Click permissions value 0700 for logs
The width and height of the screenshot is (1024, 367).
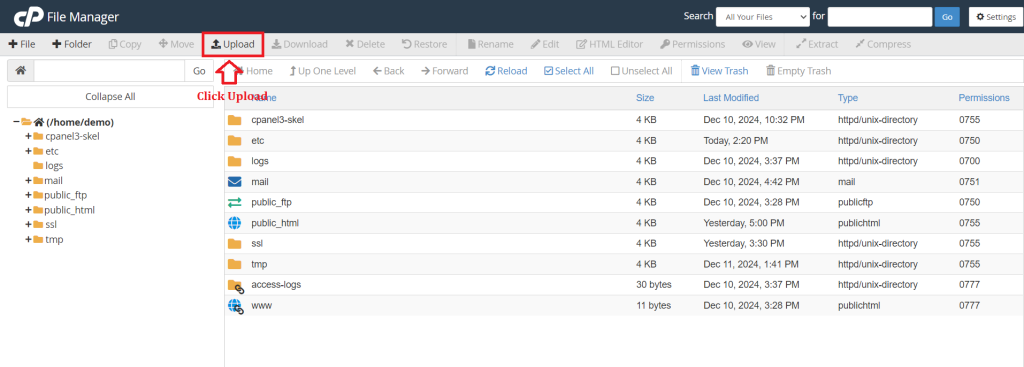tap(969, 161)
